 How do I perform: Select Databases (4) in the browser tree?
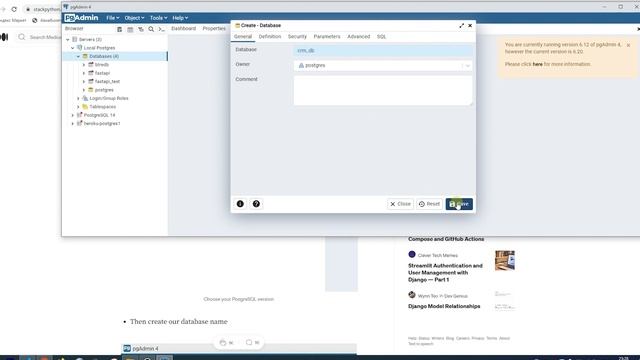104,56
